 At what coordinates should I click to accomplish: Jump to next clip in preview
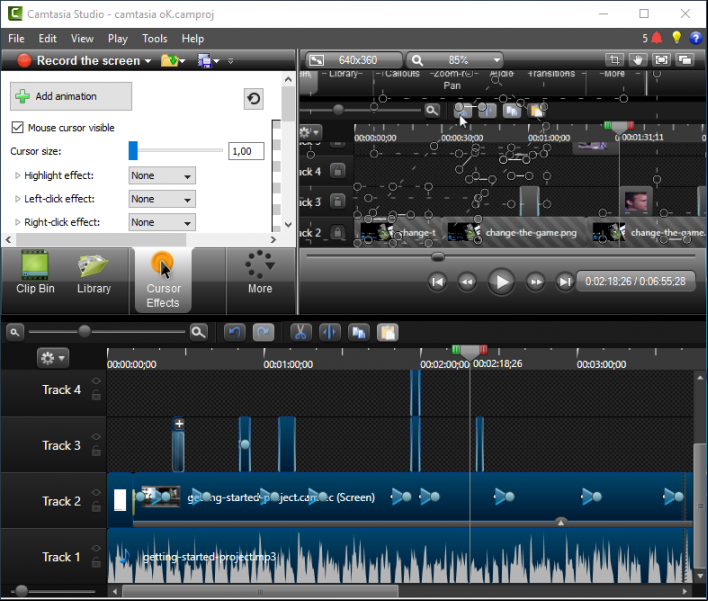point(564,282)
